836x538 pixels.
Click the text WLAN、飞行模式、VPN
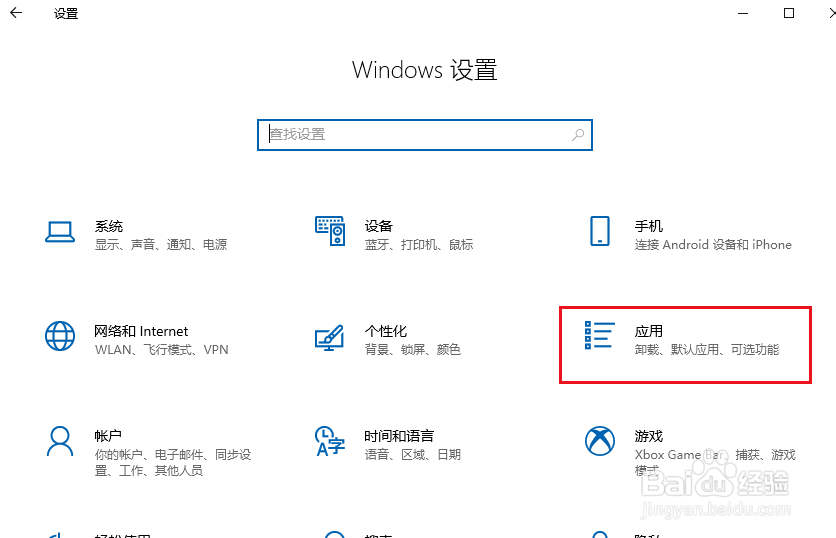(x=162, y=350)
